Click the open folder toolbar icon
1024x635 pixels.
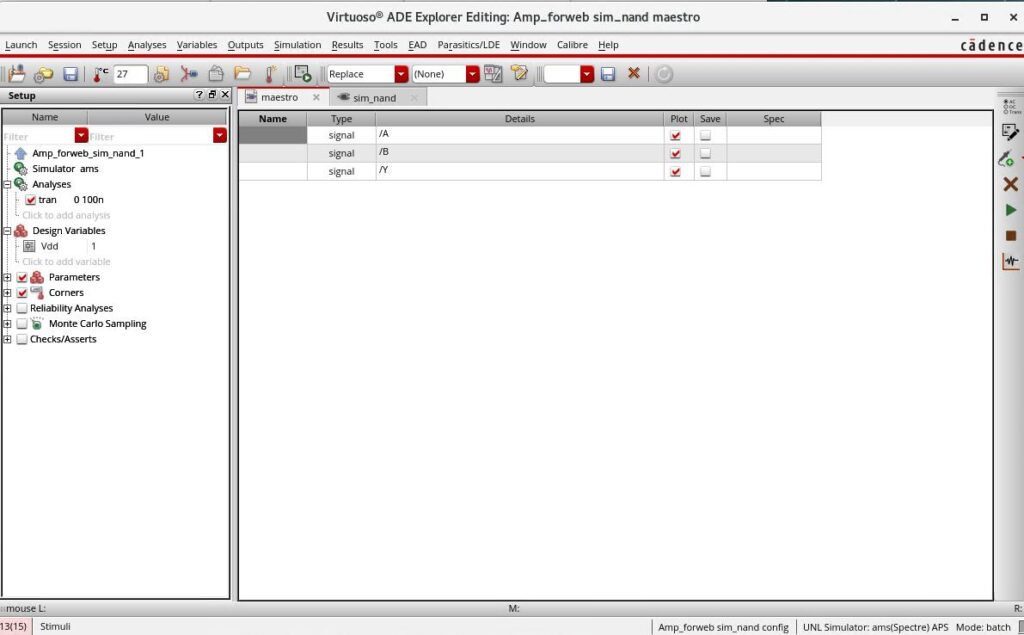[x=243, y=74]
